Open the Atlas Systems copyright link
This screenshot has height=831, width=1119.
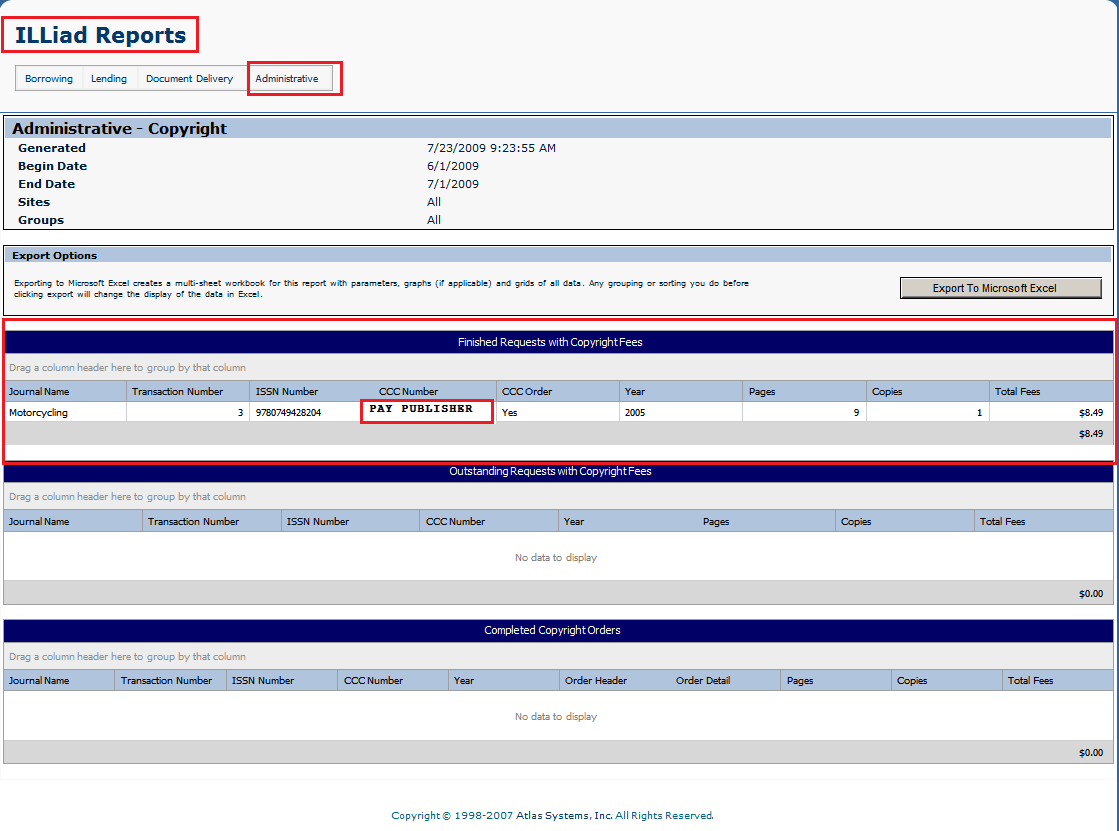point(555,814)
